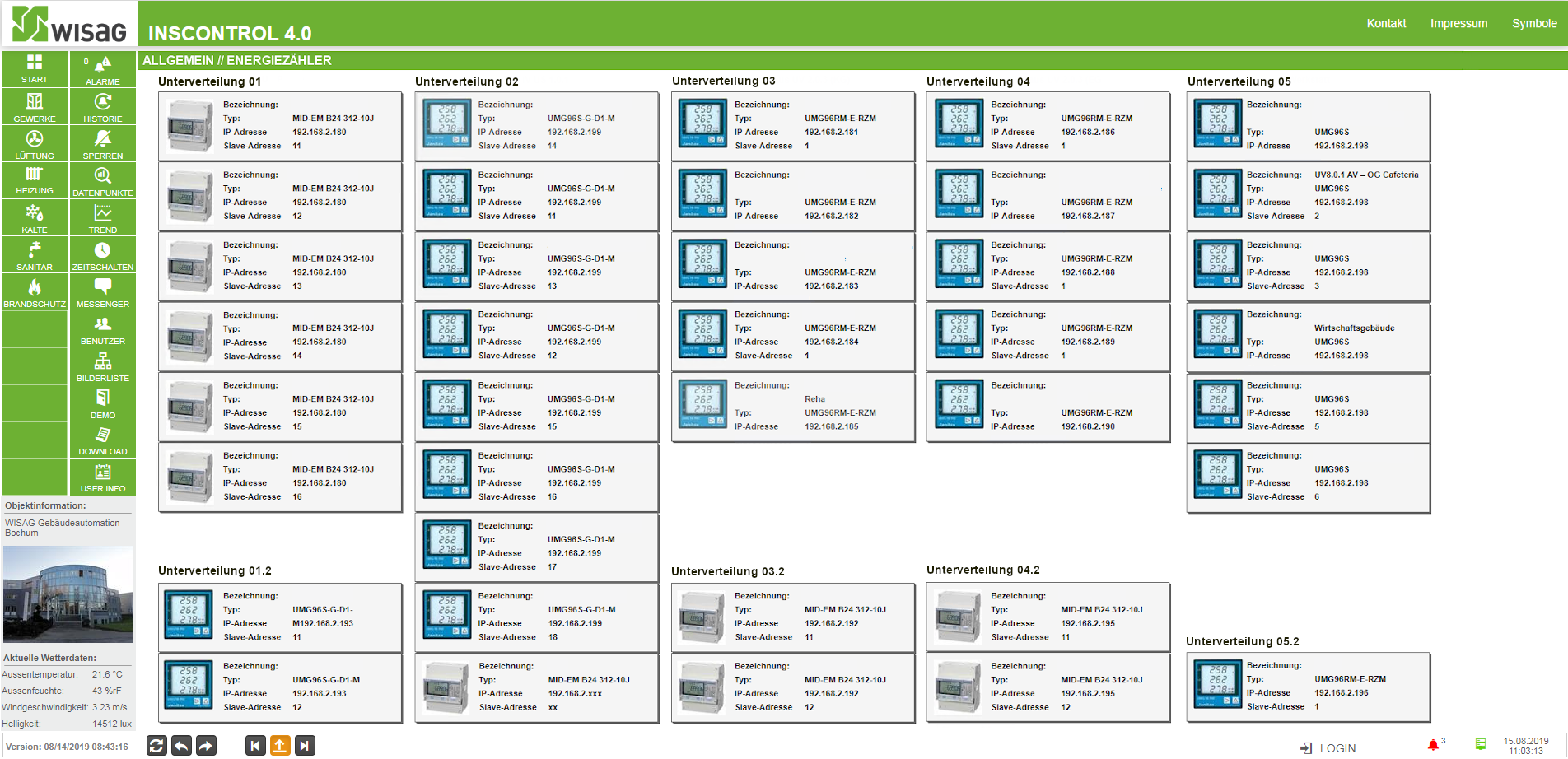Click the forward arrow in bottom toolbar
The image size is (1568, 759).
point(206,746)
